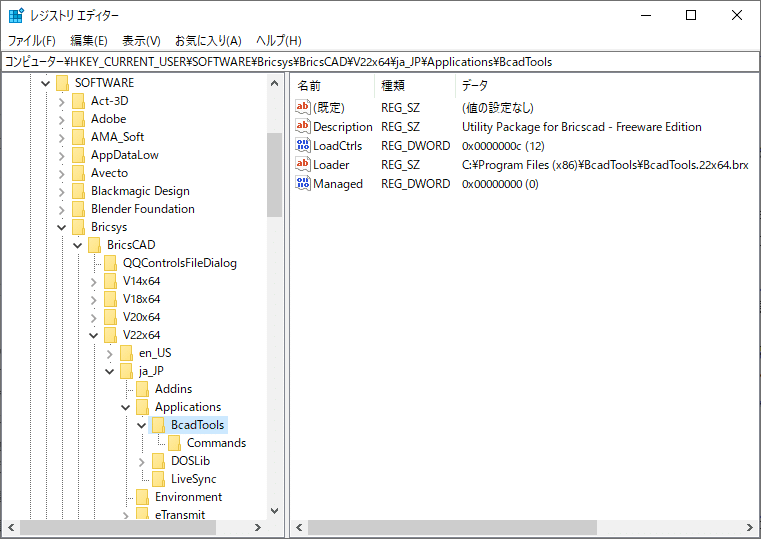Select the eTransmit key
The image size is (761, 539).
point(180,515)
